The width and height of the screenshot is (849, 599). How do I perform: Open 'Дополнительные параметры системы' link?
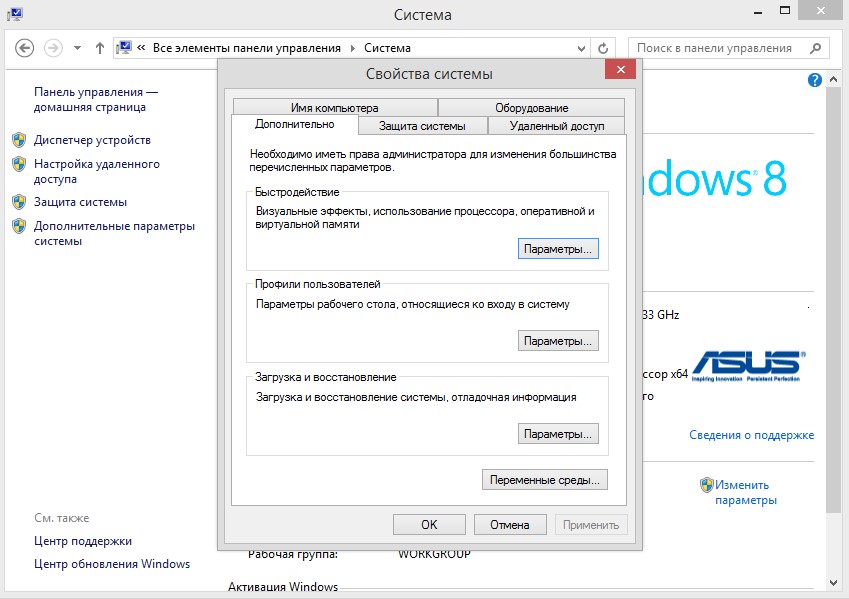click(x=114, y=233)
